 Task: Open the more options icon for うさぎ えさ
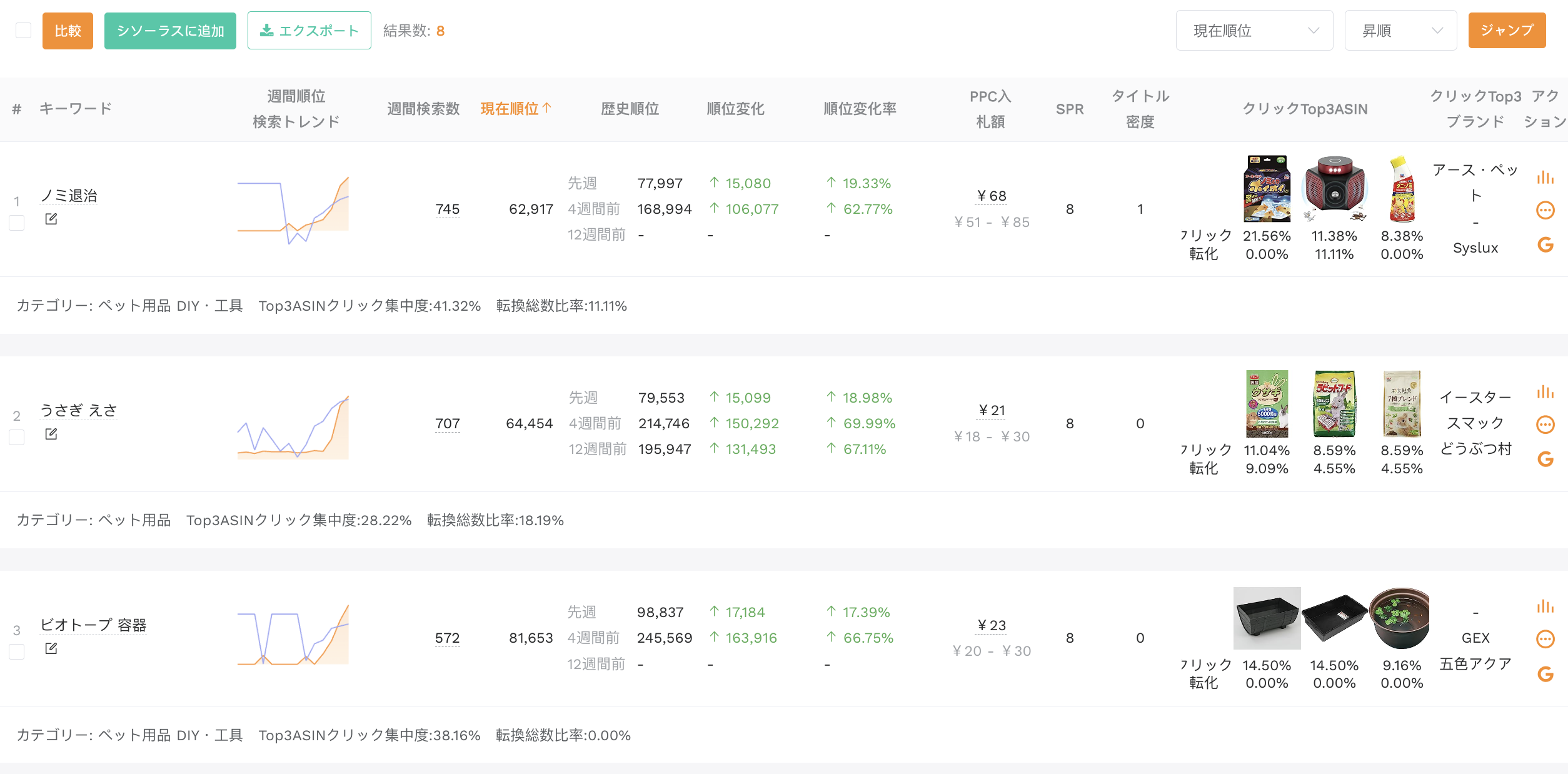click(x=1545, y=425)
